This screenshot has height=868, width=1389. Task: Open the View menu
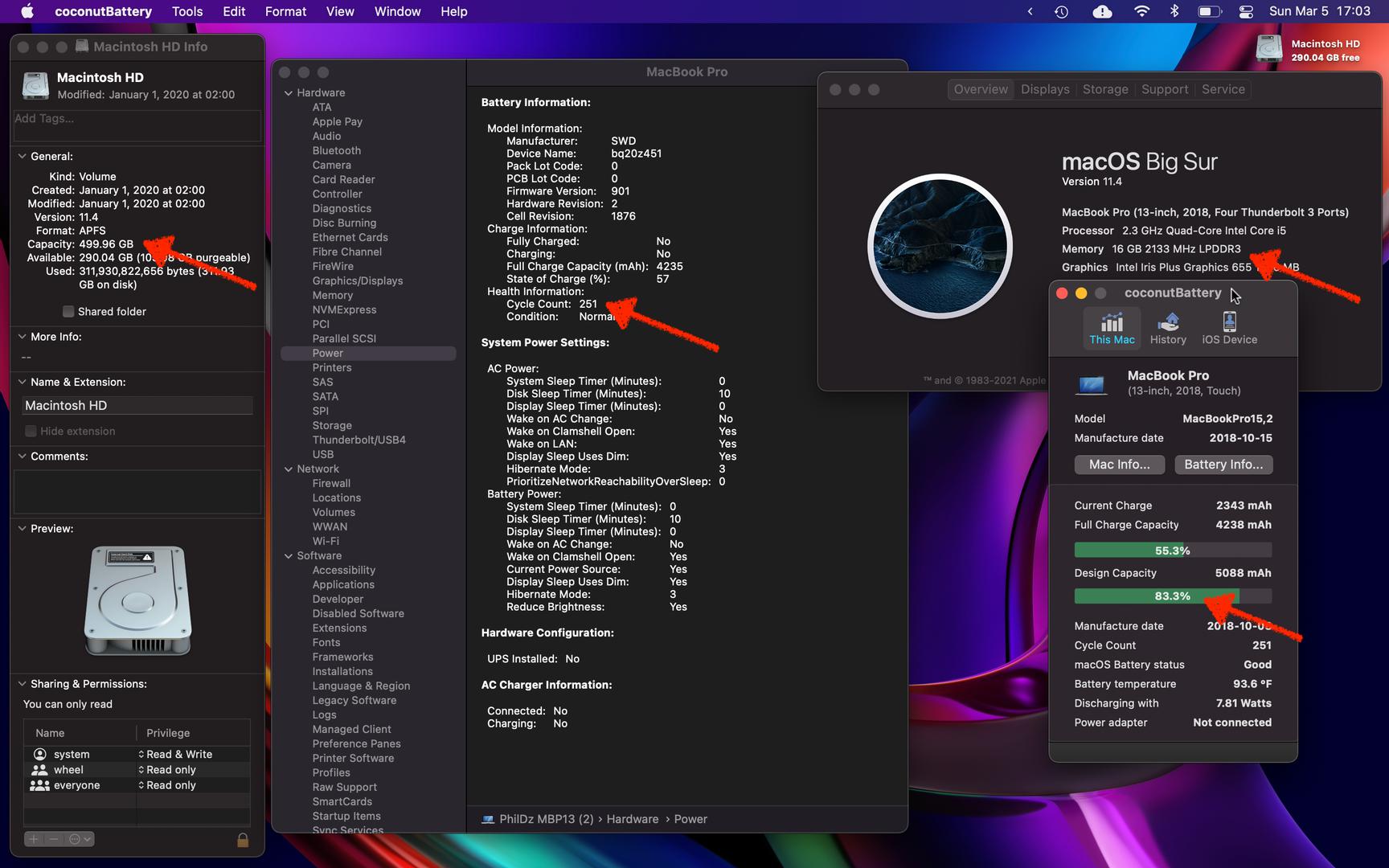pyautogui.click(x=340, y=11)
